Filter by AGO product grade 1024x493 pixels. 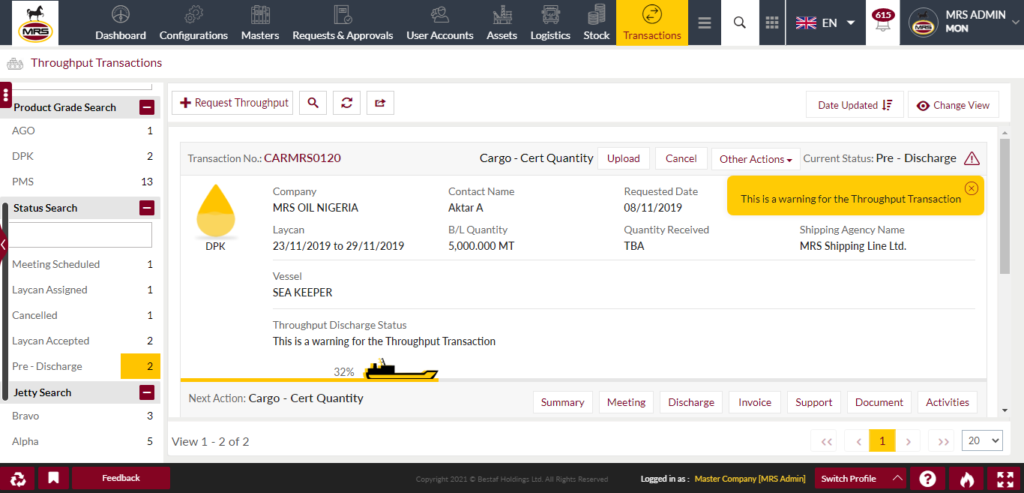82,131
